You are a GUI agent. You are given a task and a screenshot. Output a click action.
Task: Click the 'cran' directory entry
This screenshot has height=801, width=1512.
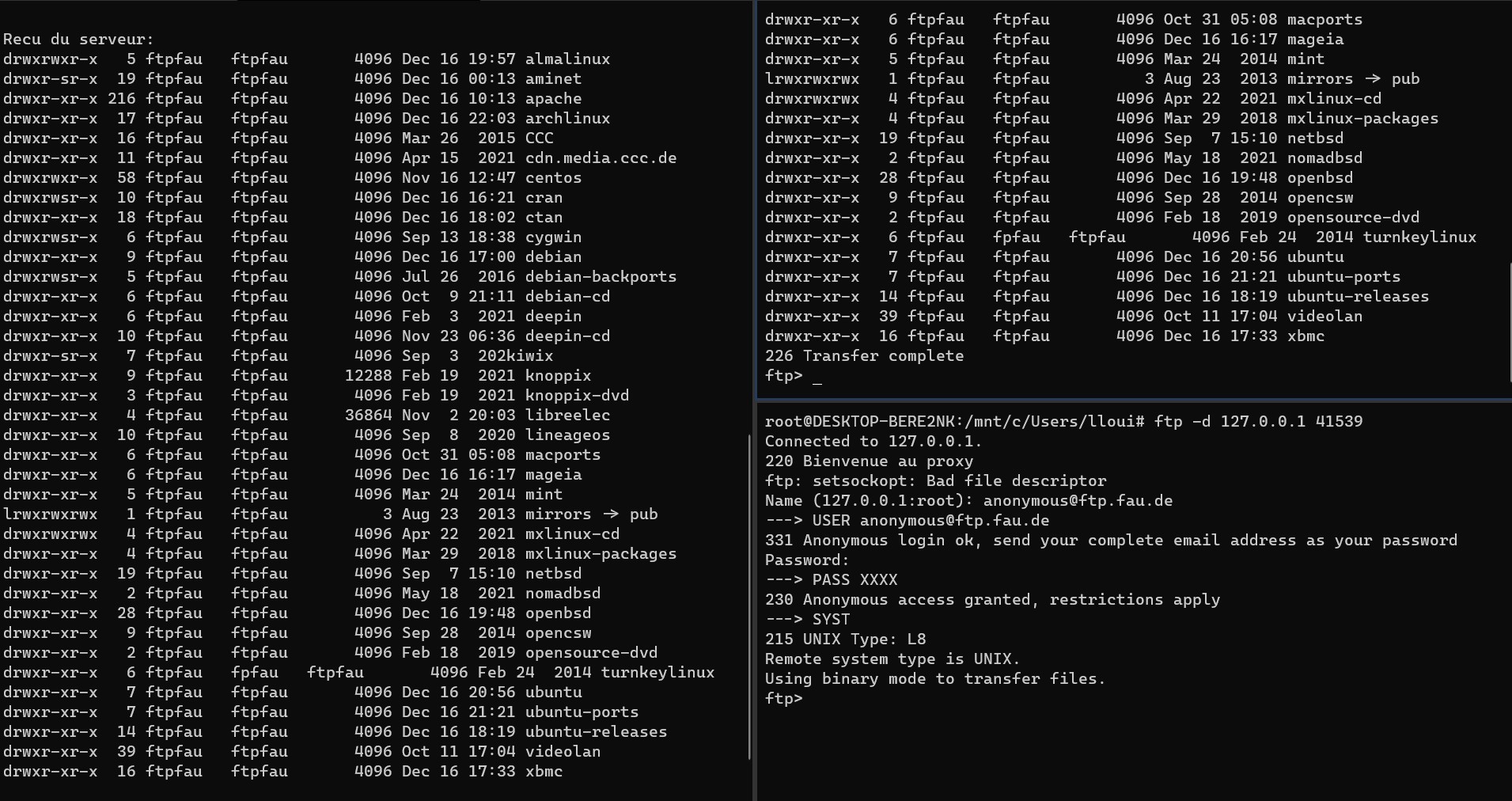(x=544, y=198)
